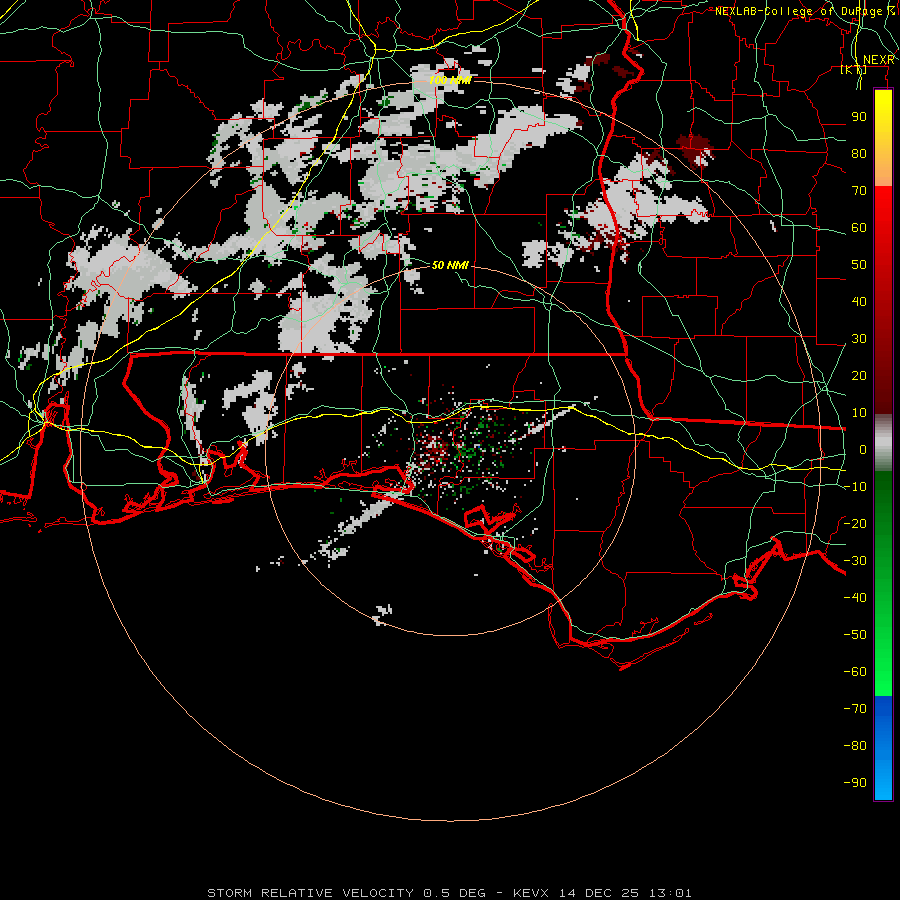The image size is (900, 900).
Task: Click the "100 NMI" range ring label
Action: pyautogui.click(x=450, y=80)
